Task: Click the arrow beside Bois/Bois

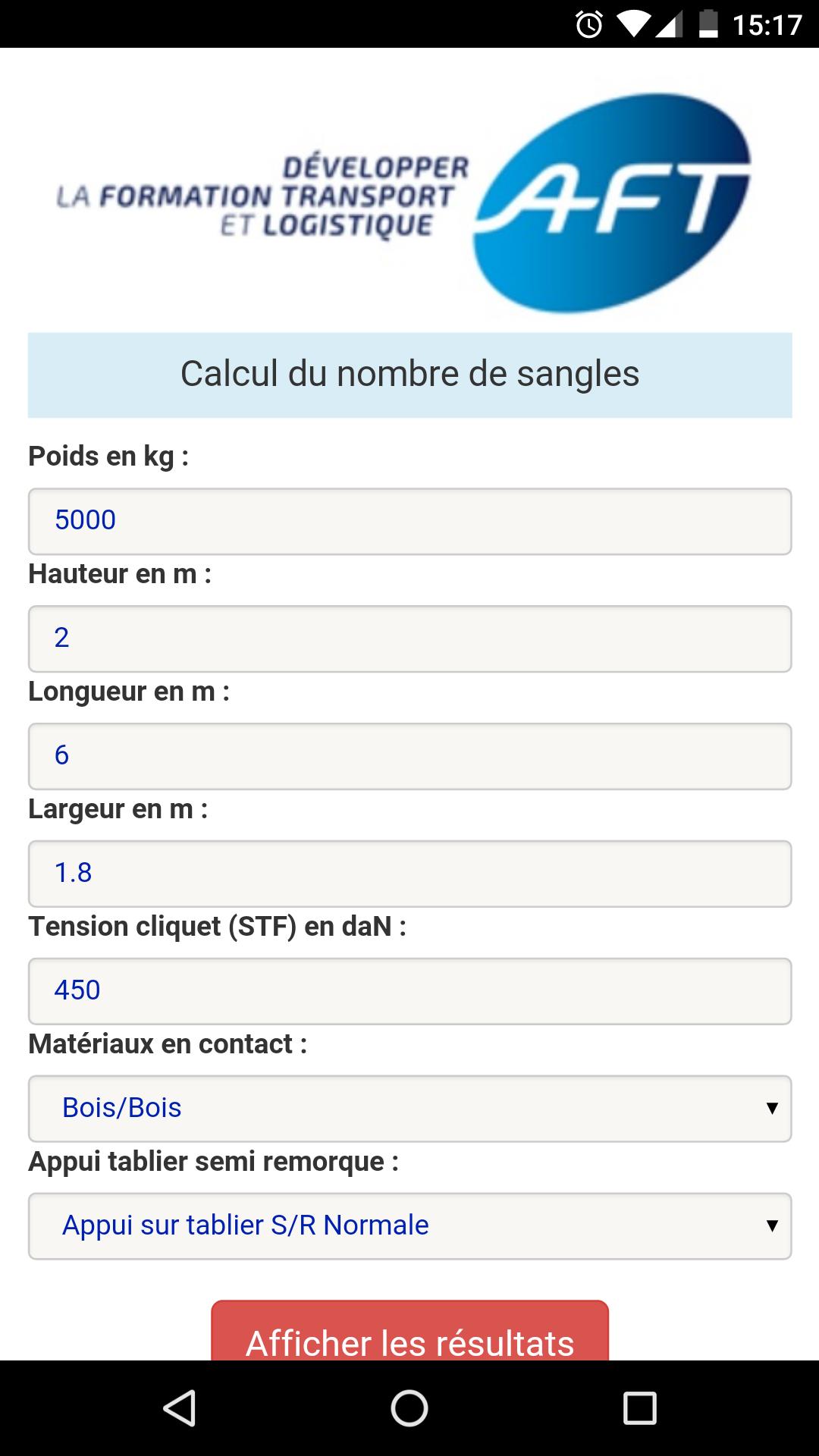Action: (x=772, y=1108)
